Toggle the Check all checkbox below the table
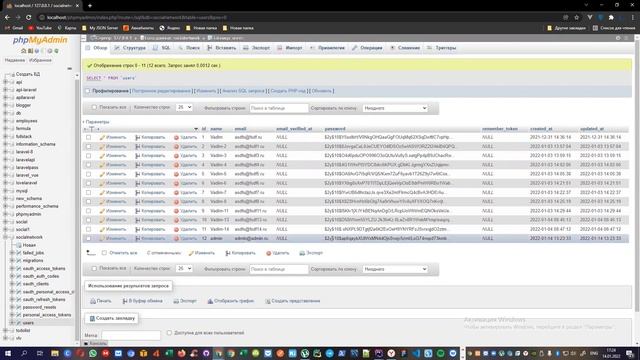This screenshot has height=360, width=640. pyautogui.click(x=104, y=253)
